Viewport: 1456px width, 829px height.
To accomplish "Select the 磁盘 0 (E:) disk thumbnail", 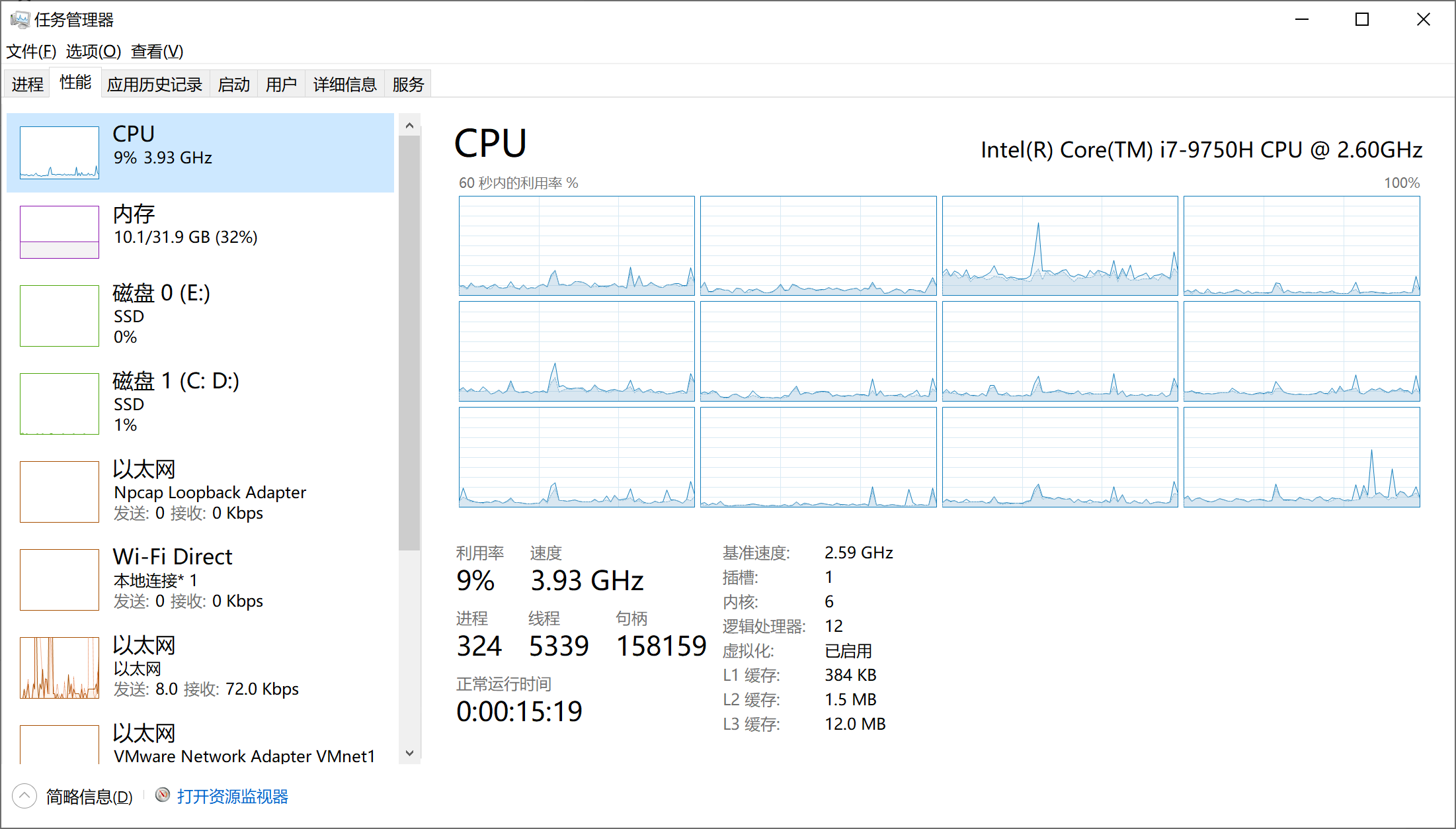I will pyautogui.click(x=60, y=316).
